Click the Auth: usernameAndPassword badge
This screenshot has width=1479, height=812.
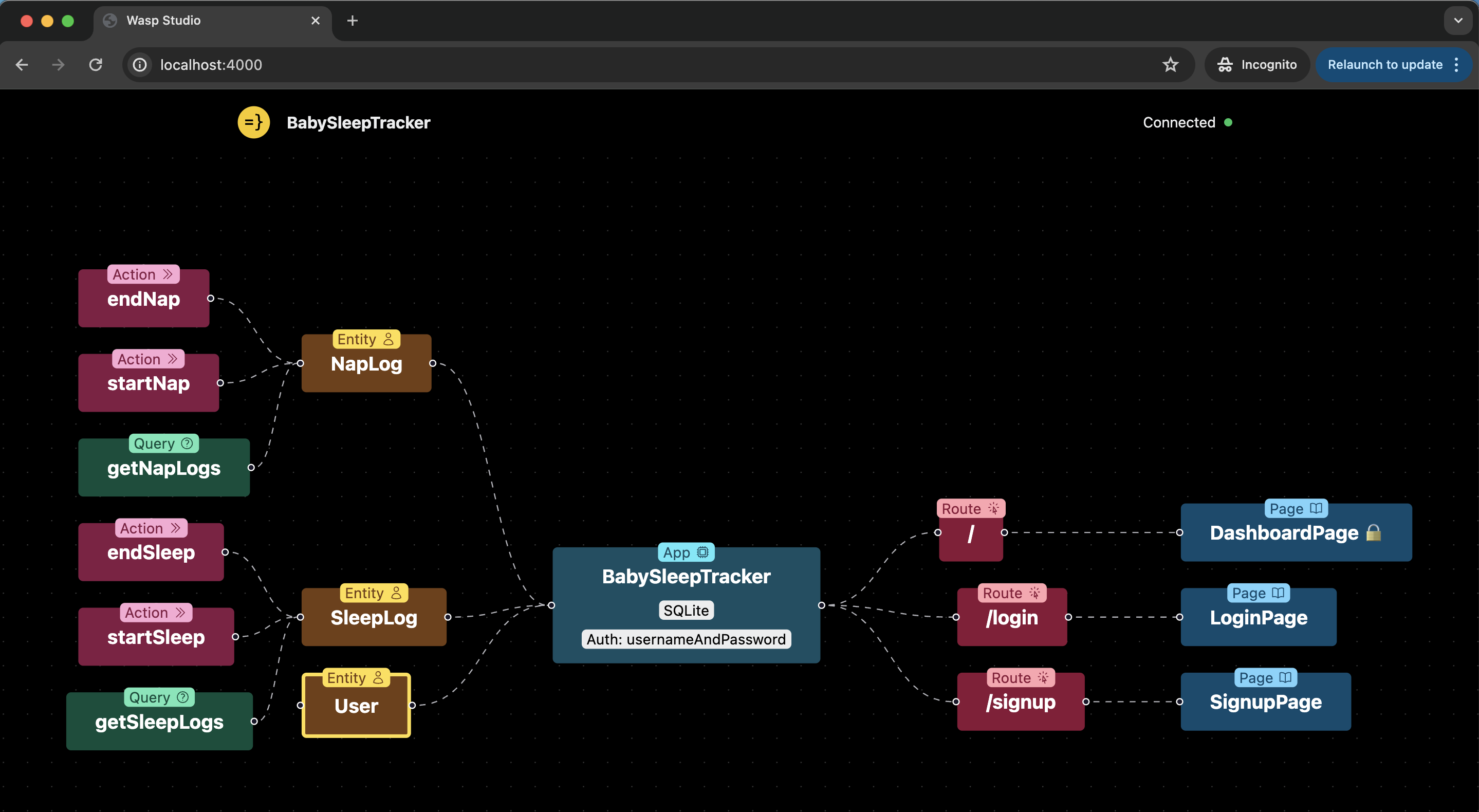(686, 638)
